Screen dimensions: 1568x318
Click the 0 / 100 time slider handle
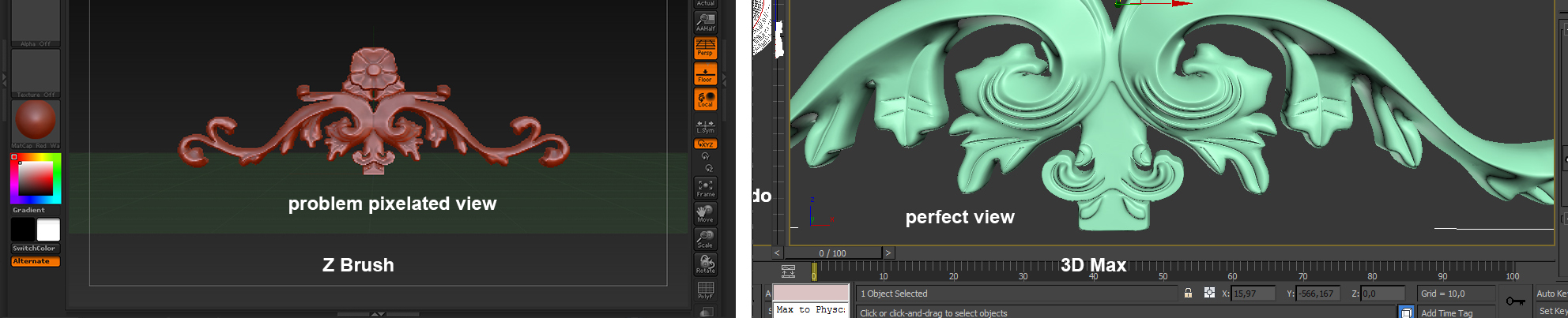(x=832, y=253)
